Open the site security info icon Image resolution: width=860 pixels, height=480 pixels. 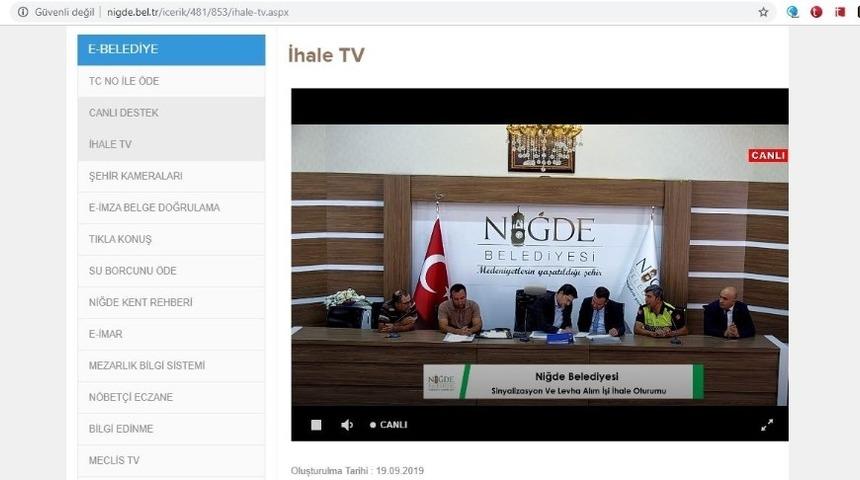[22, 12]
